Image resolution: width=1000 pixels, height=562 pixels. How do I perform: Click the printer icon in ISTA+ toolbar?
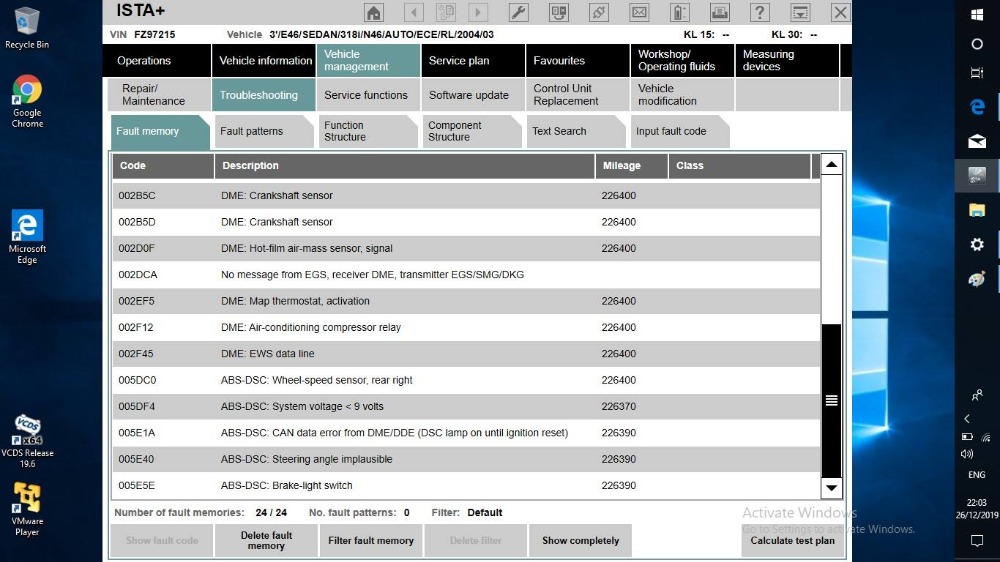[x=719, y=12]
